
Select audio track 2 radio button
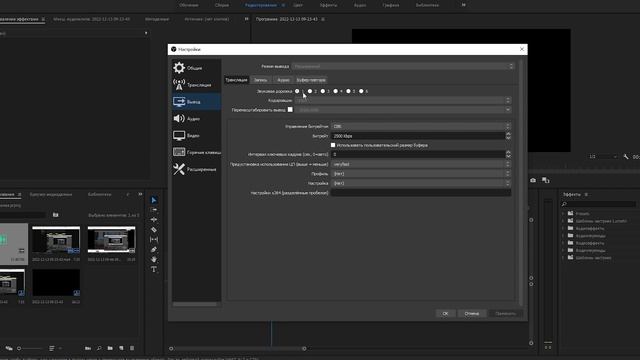[x=310, y=91]
